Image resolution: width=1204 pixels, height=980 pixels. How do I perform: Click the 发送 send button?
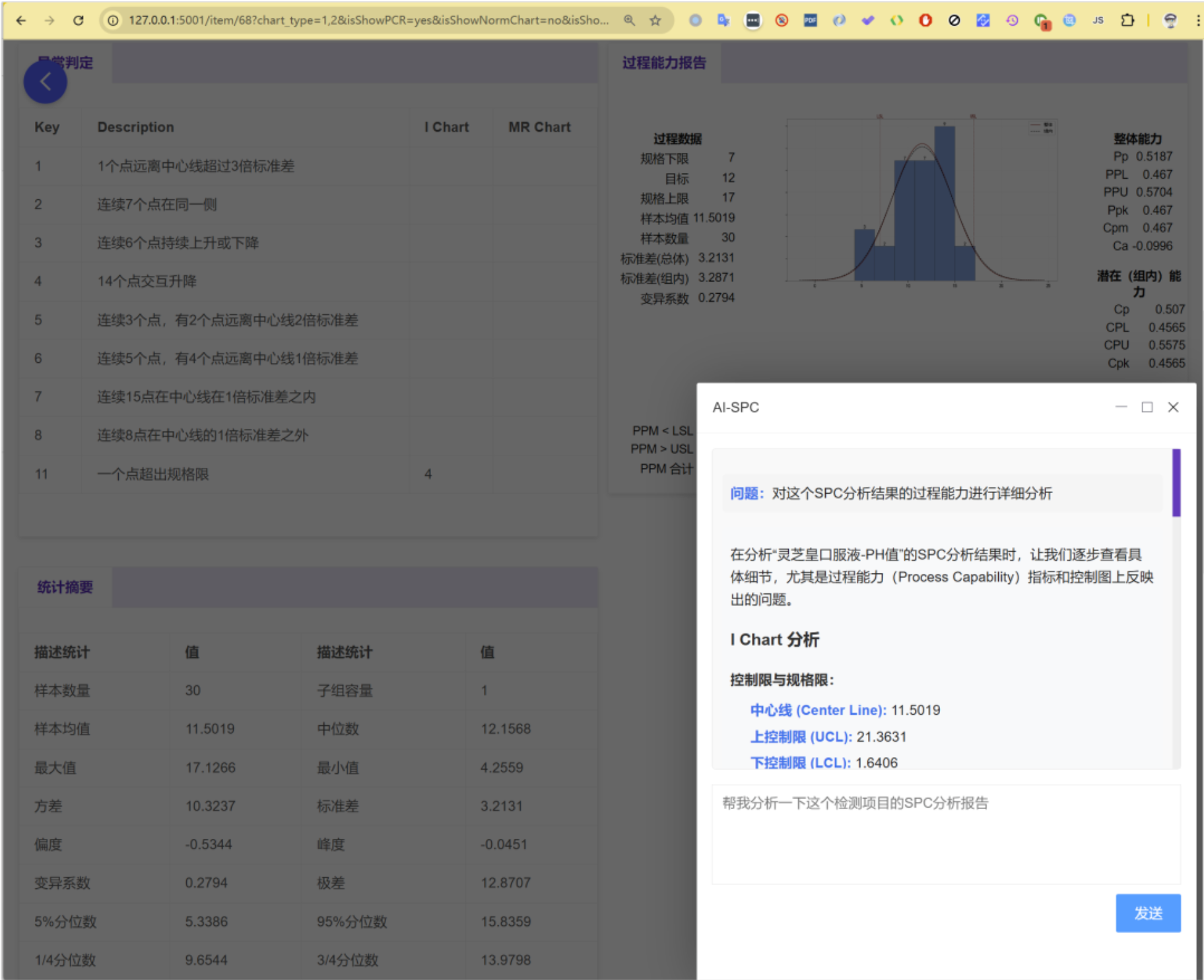[x=1147, y=913]
